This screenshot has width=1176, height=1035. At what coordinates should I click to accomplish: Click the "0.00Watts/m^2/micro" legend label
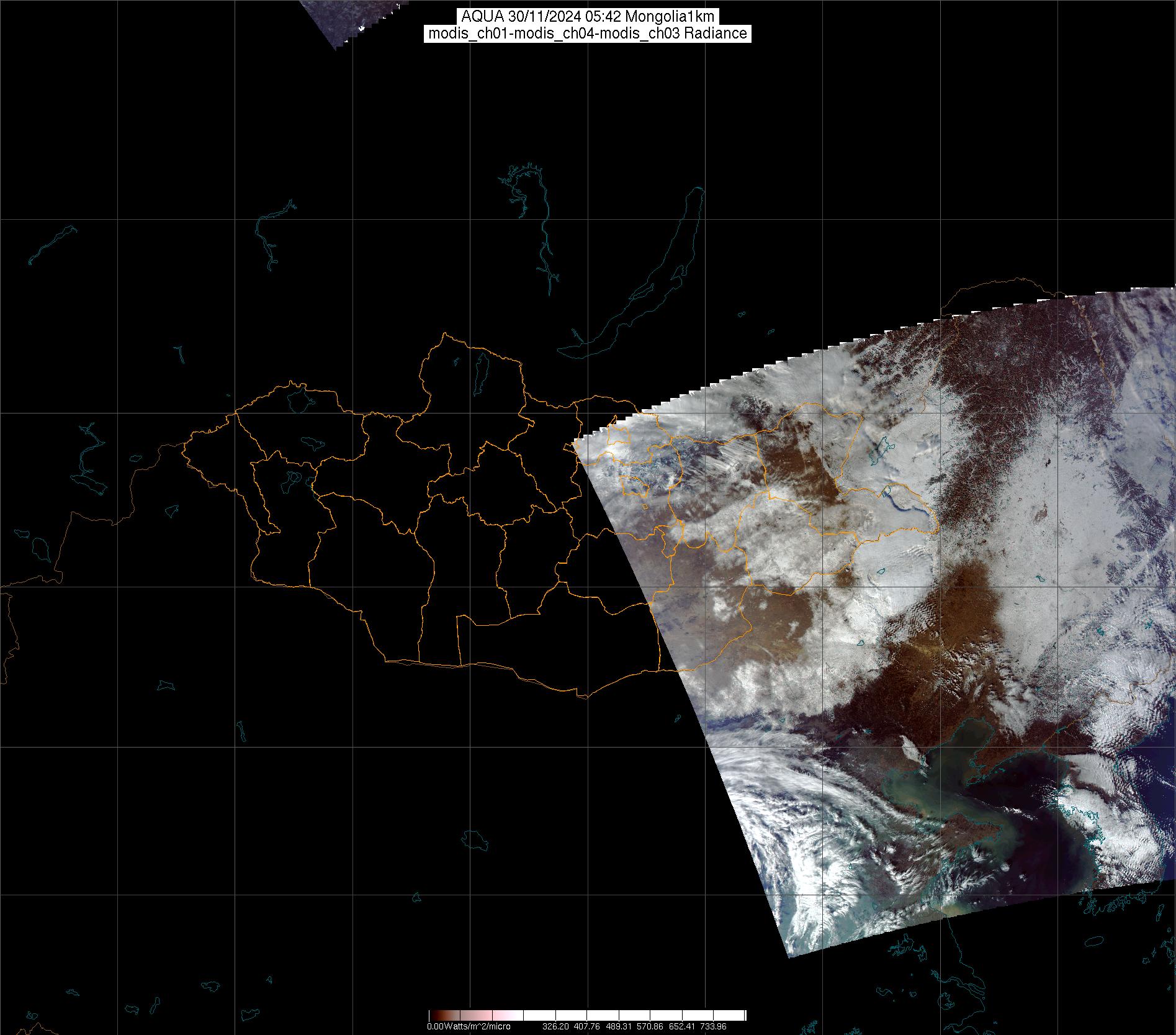[469, 1026]
